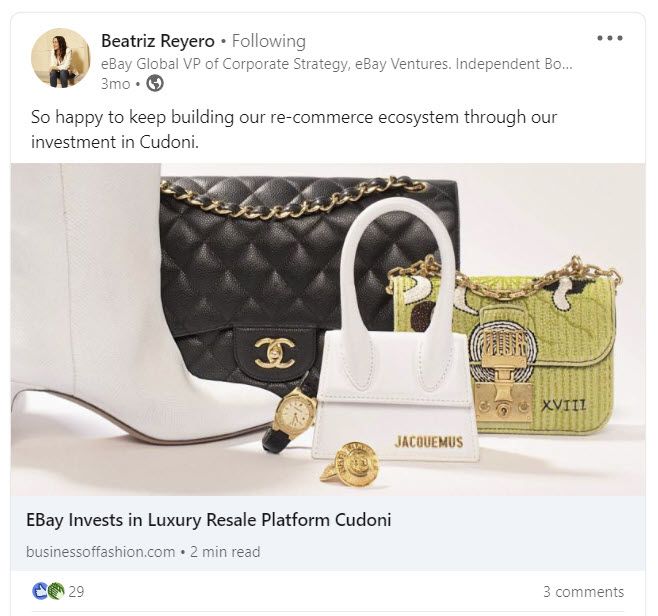658x616 pixels.
Task: Click the green clapping celebrate reaction icon
Action: [56, 591]
